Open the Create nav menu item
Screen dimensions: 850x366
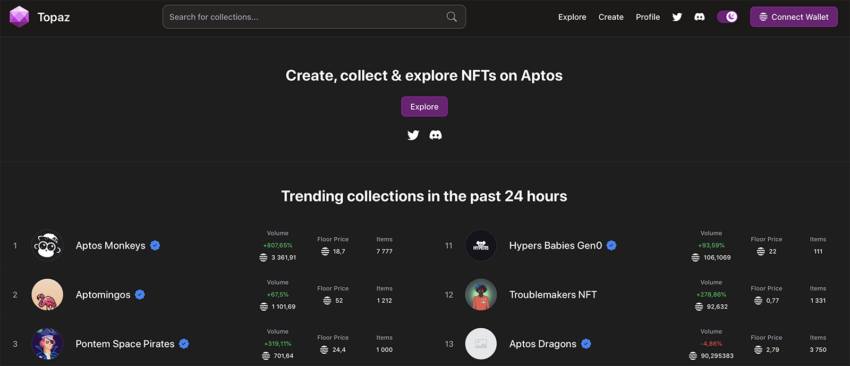[x=611, y=17]
